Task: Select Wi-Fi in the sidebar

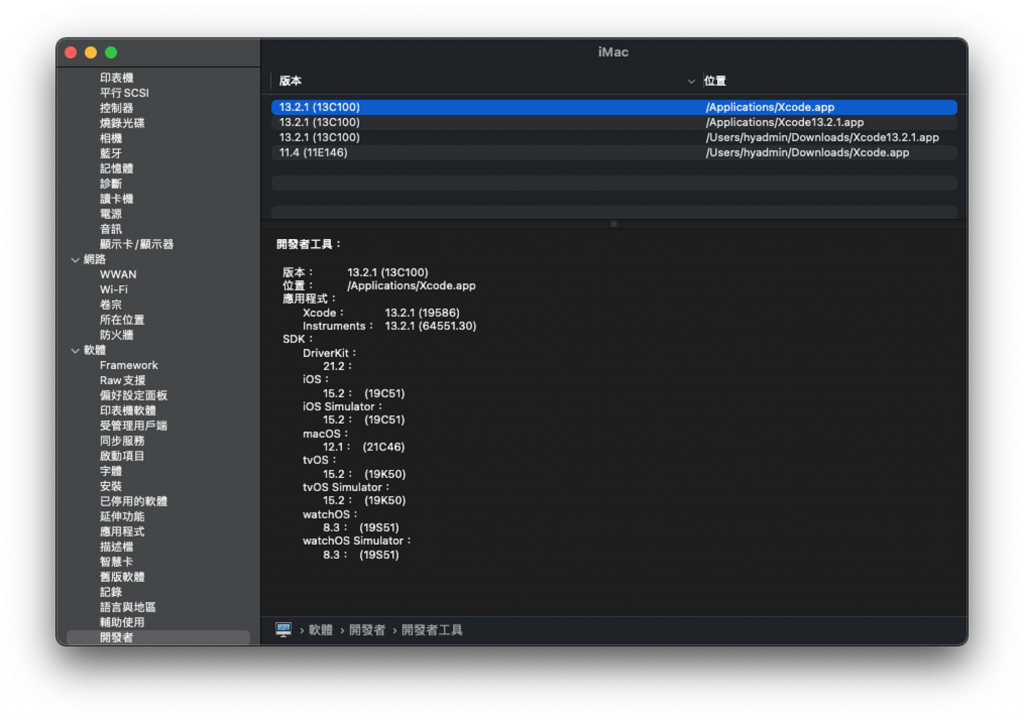Action: 114,289
